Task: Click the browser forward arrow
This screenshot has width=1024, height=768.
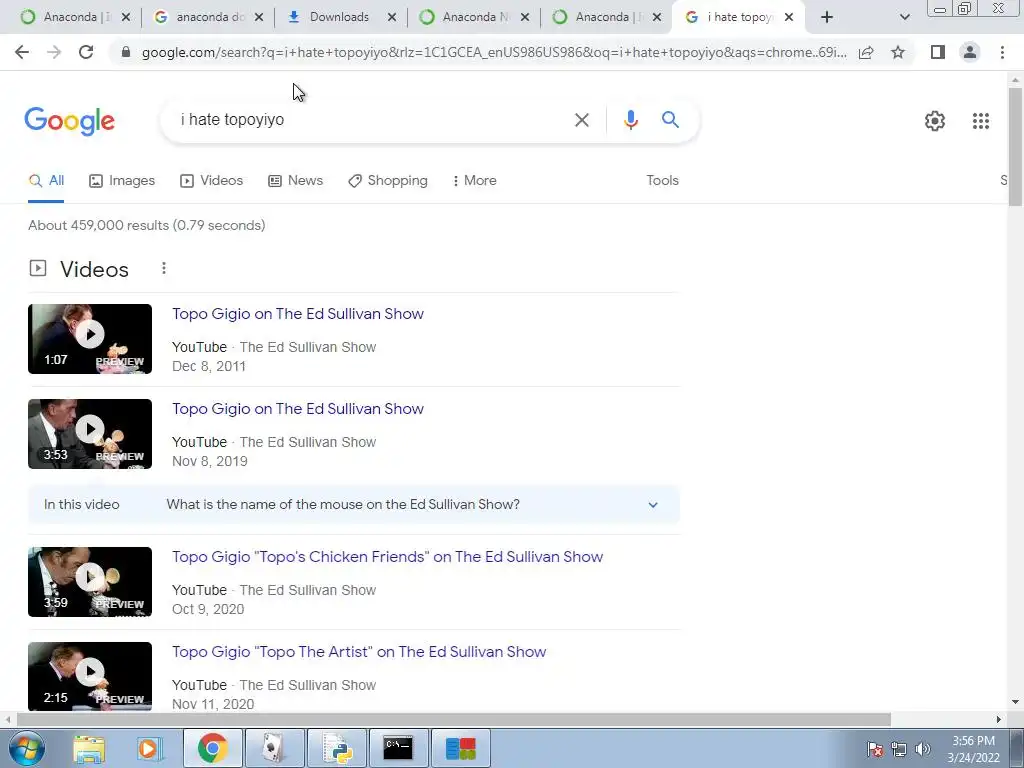Action: (54, 52)
